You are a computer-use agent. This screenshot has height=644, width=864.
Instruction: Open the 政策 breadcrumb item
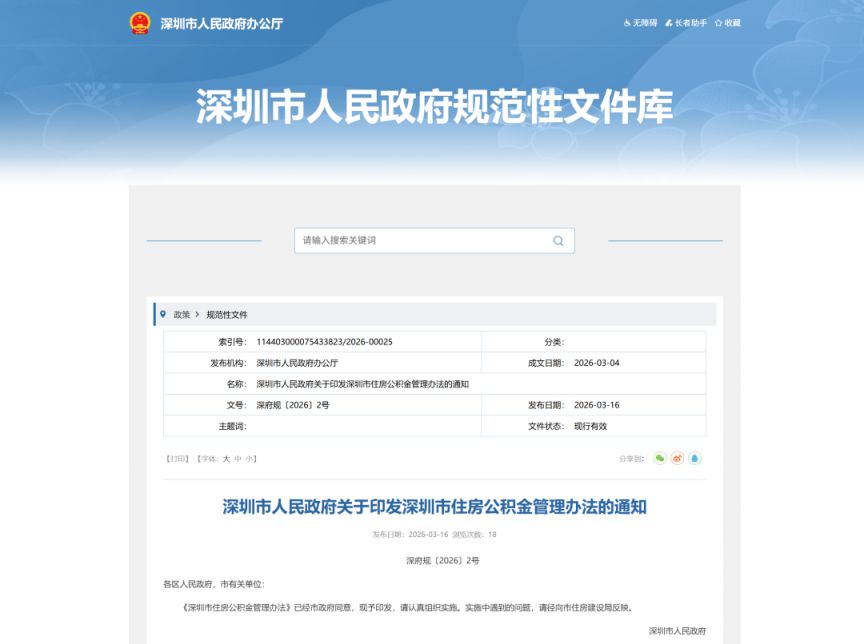click(181, 315)
